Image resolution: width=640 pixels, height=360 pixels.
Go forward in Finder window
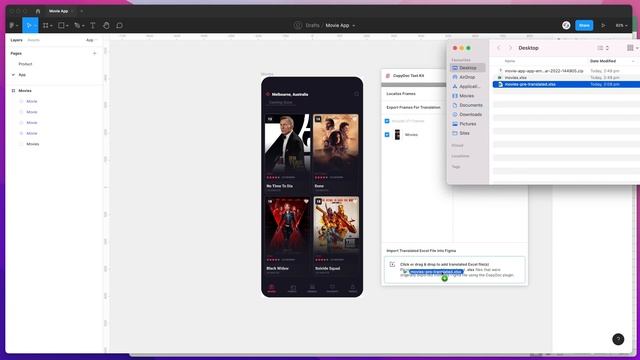point(510,48)
